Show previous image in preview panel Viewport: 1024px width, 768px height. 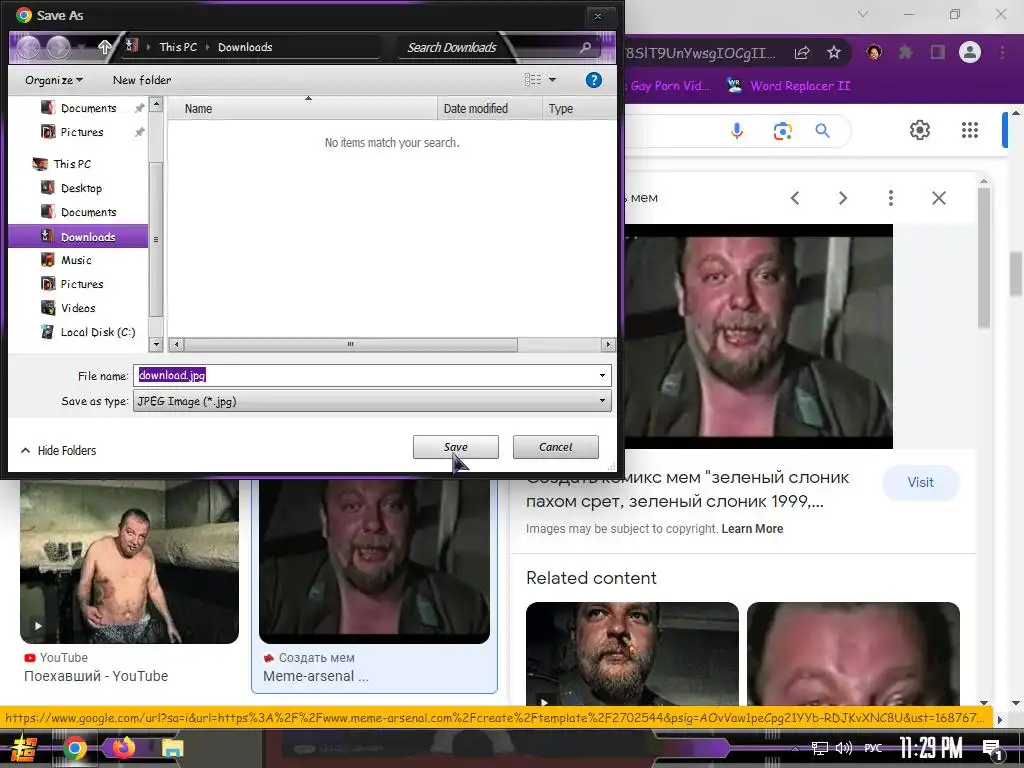point(795,198)
